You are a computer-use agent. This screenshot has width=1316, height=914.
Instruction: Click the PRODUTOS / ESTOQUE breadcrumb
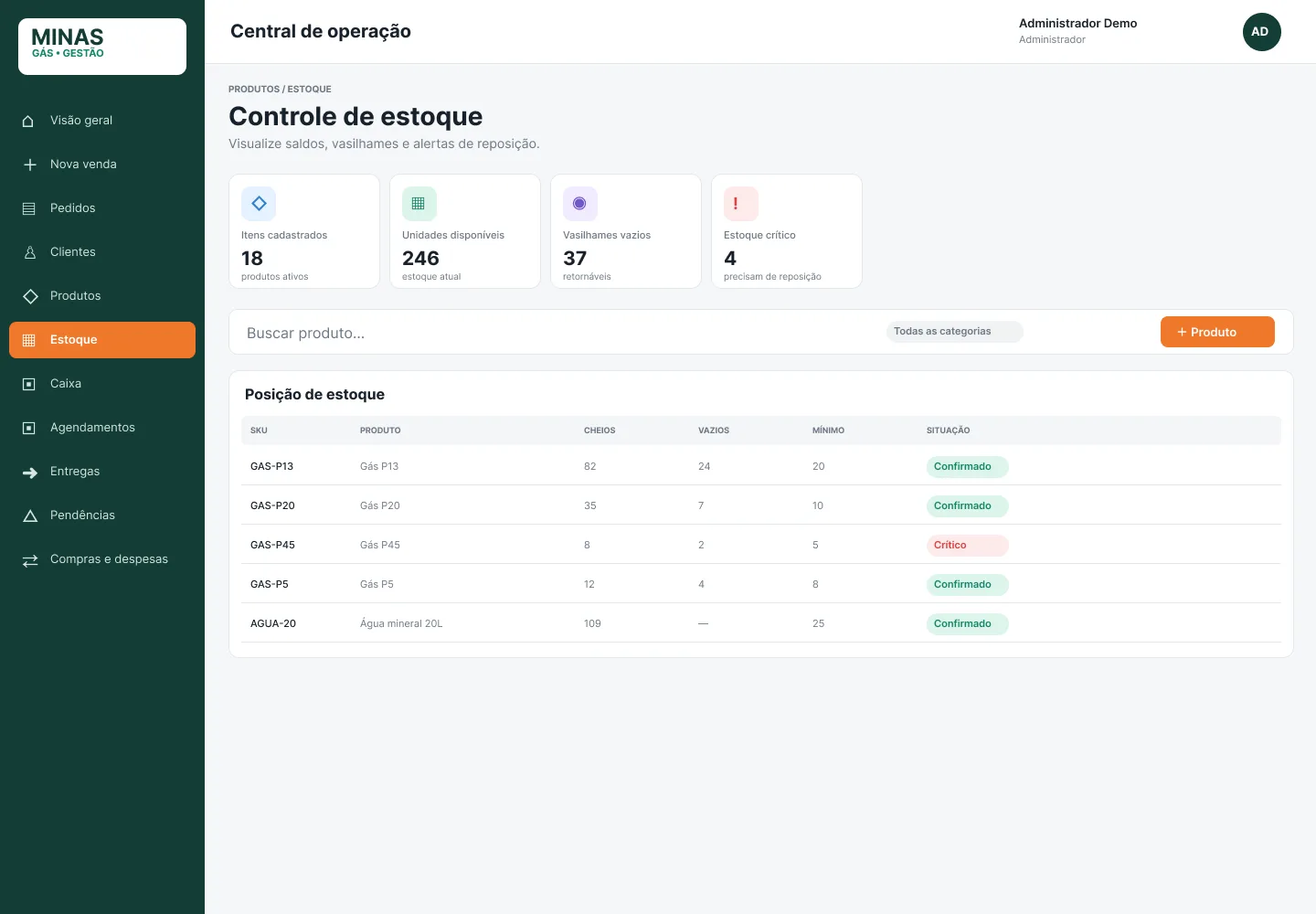click(280, 90)
